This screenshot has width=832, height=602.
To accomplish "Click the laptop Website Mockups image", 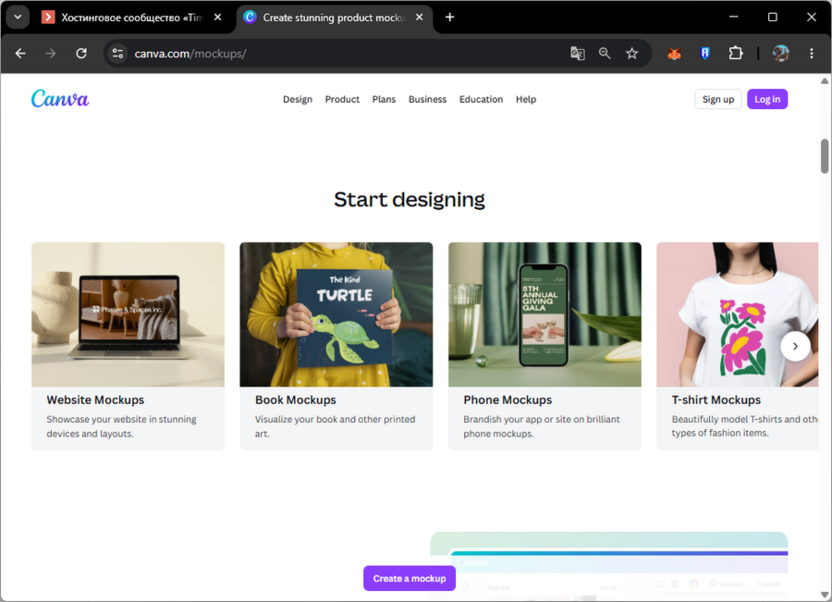I will (128, 315).
